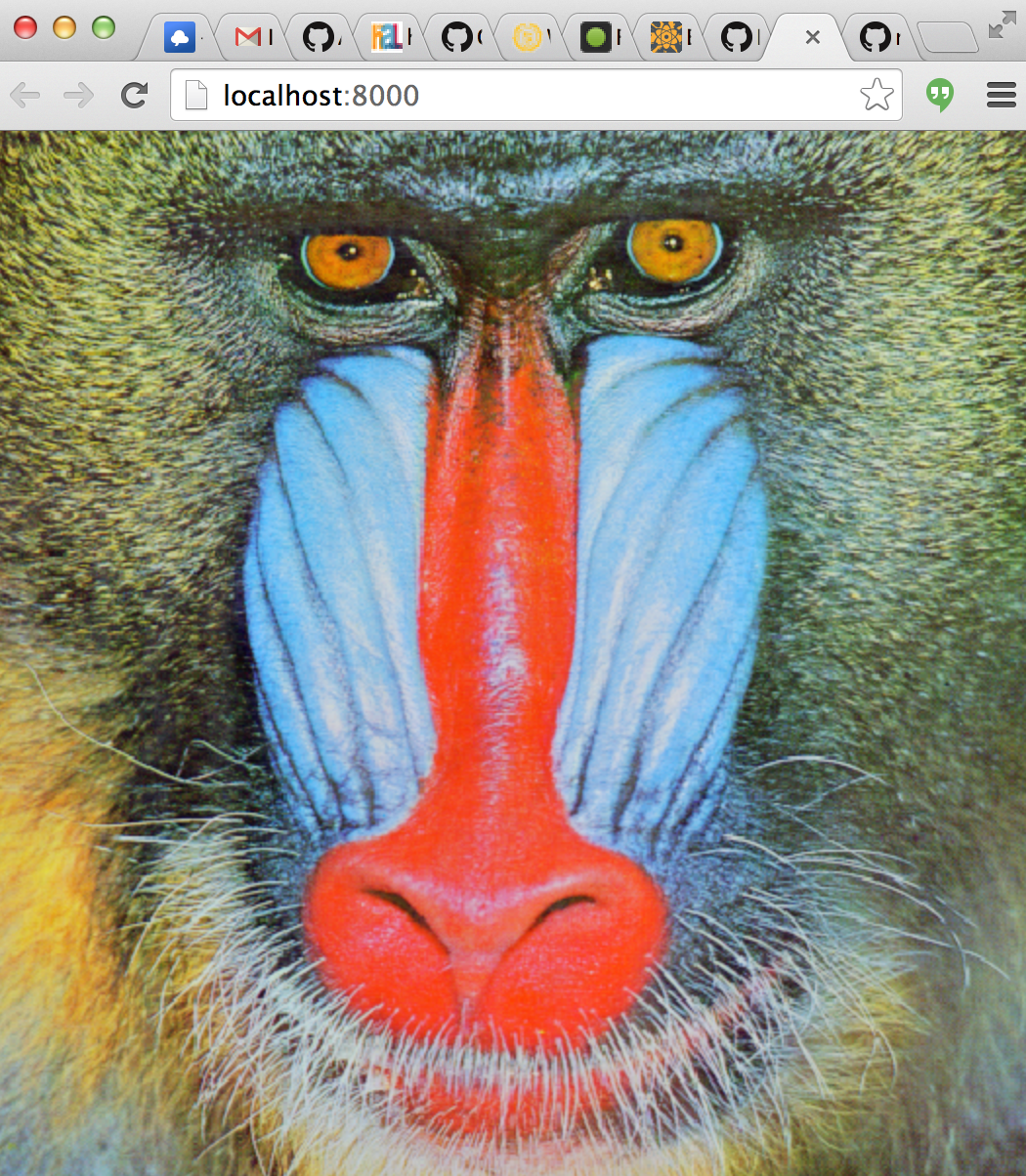Open a new tab
The image size is (1026, 1176).
tap(948, 38)
